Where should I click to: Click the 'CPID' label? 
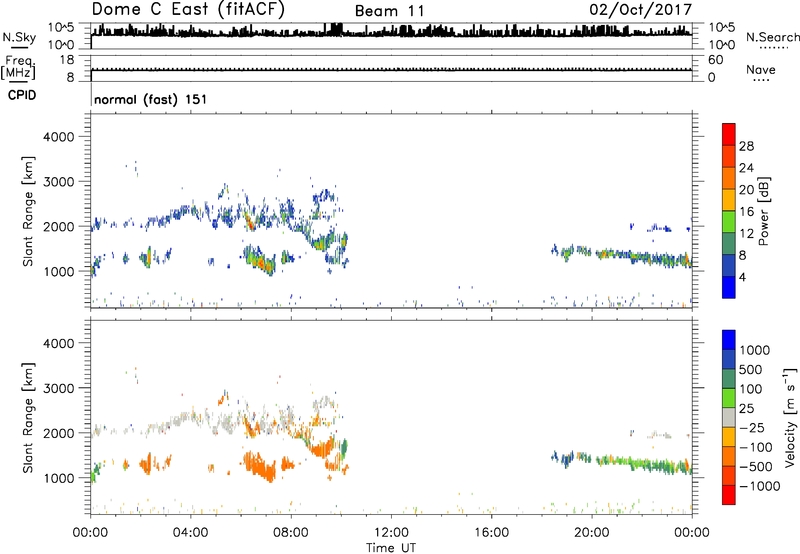[22, 95]
